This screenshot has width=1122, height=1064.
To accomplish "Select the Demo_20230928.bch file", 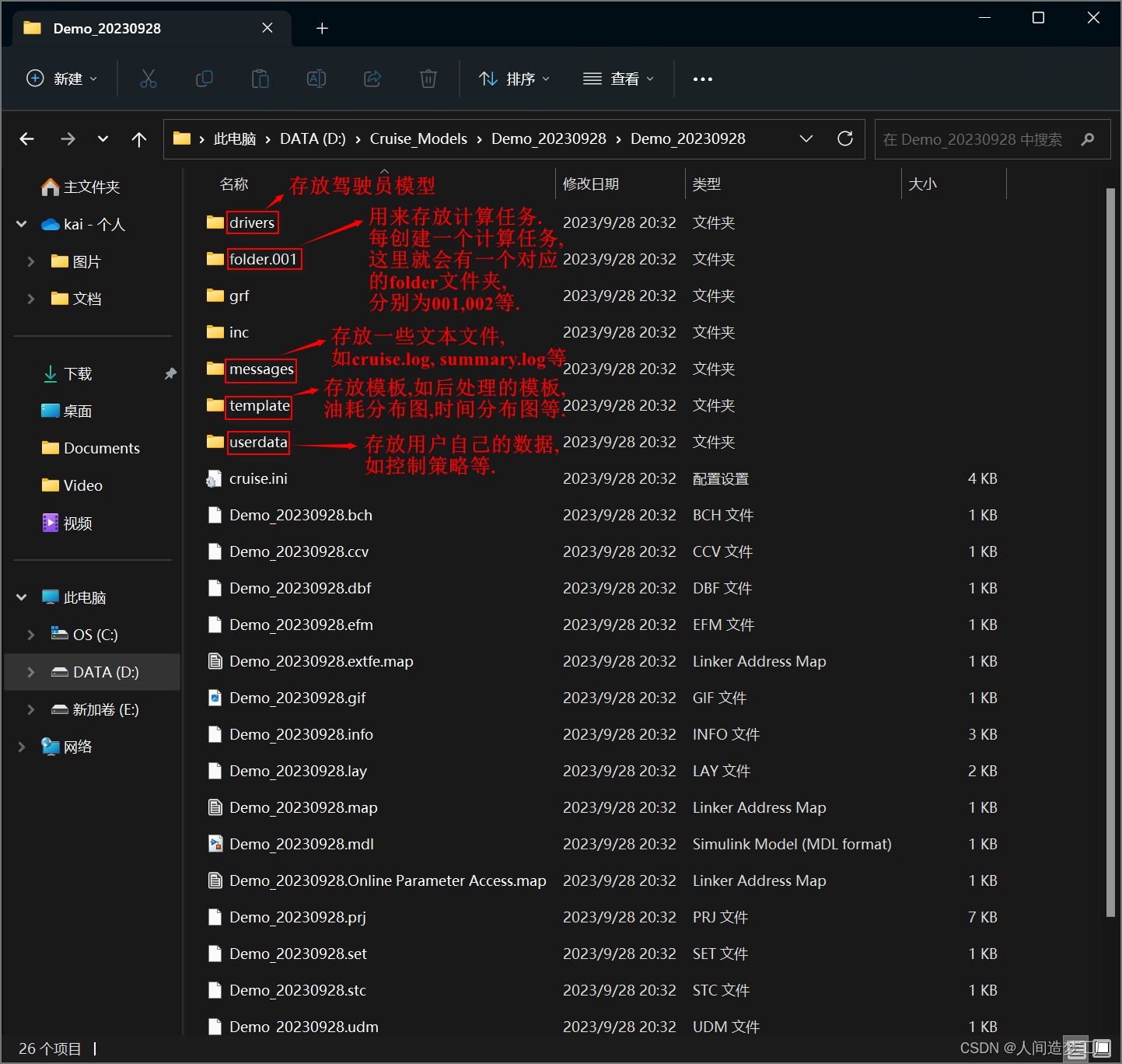I will pos(301,515).
